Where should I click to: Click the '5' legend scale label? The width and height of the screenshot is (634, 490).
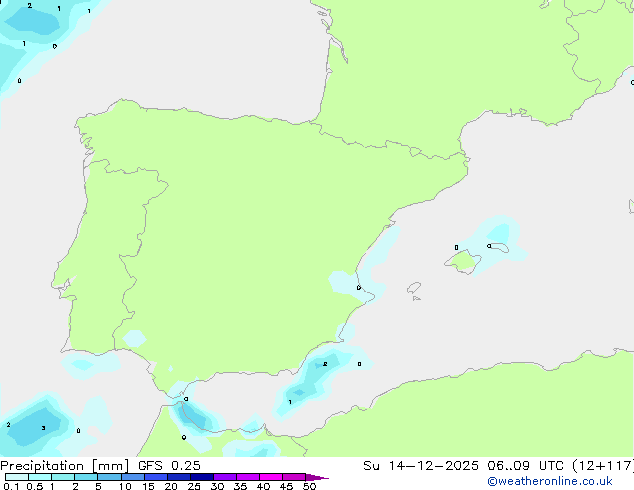click(98, 486)
